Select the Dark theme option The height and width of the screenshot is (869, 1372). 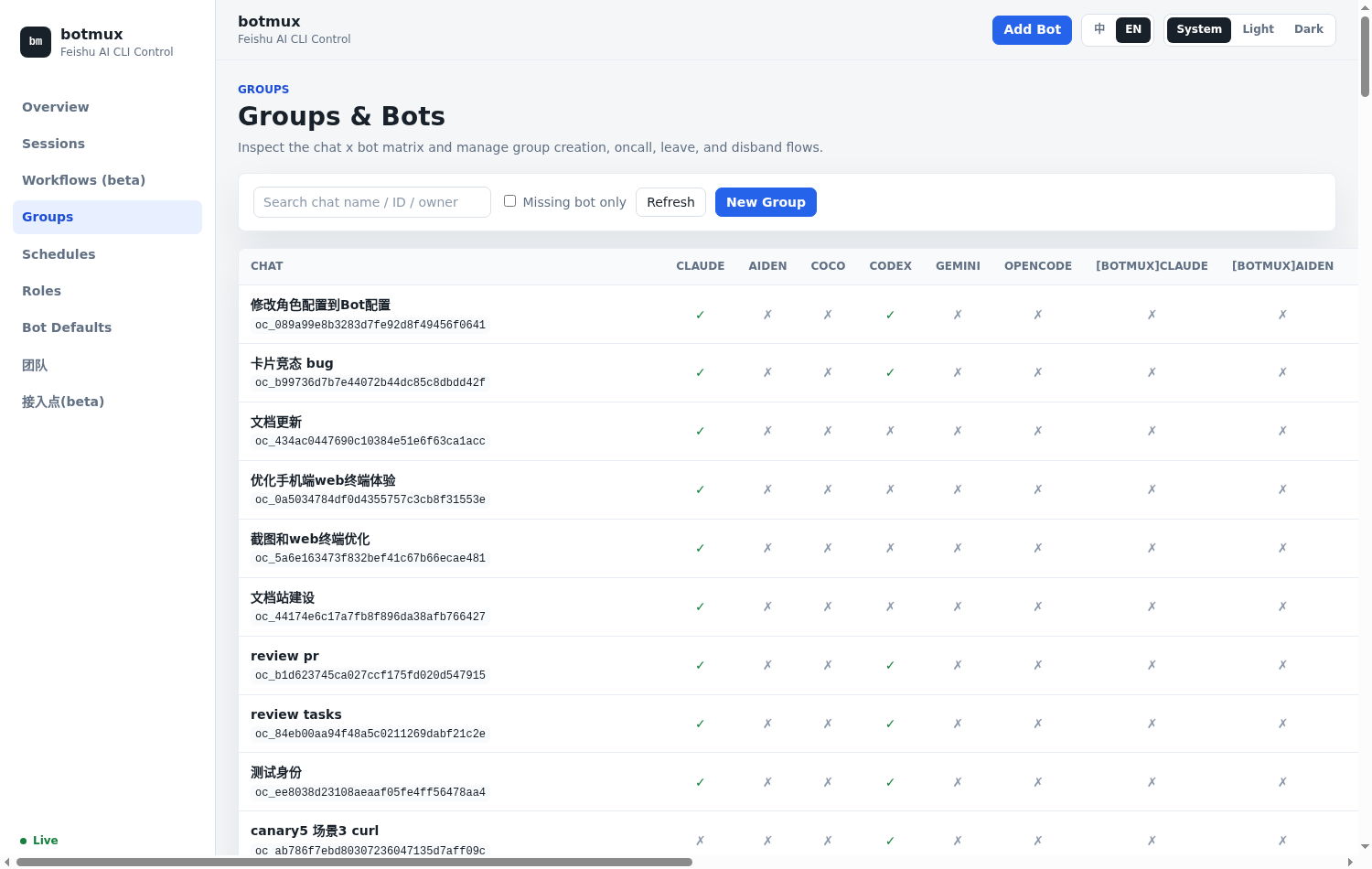(x=1309, y=29)
